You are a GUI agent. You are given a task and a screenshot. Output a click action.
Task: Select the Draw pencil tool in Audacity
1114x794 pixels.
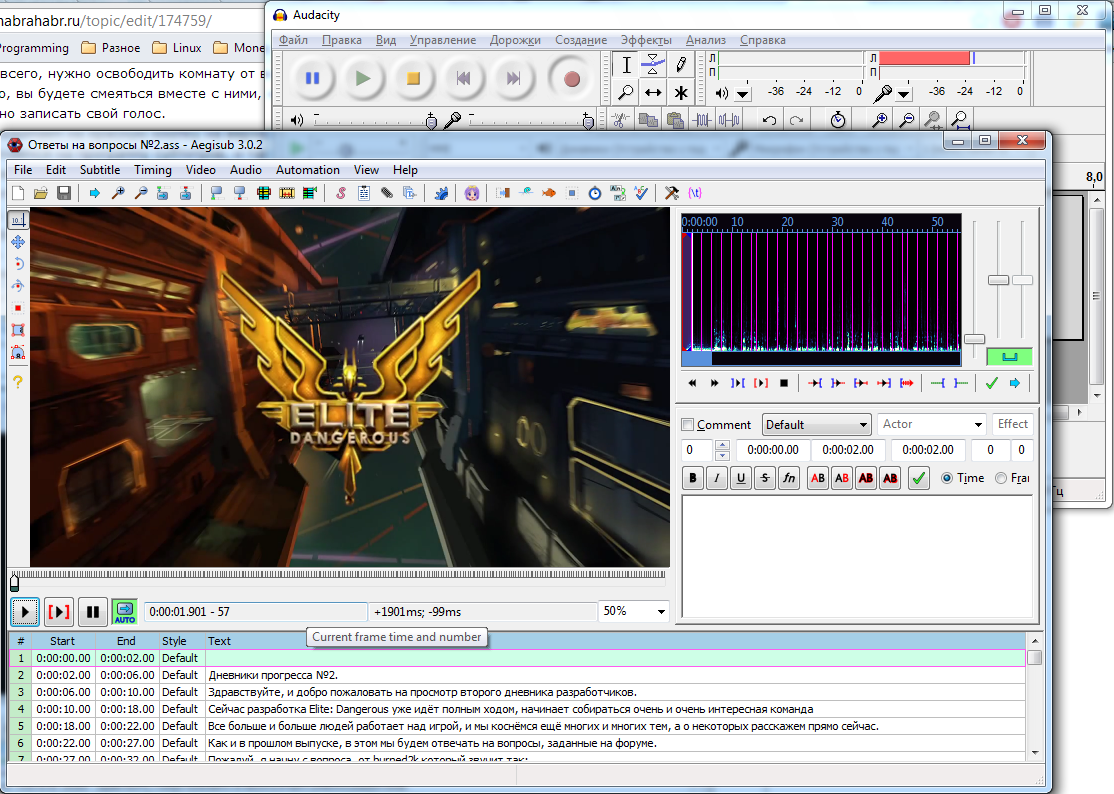coord(681,65)
